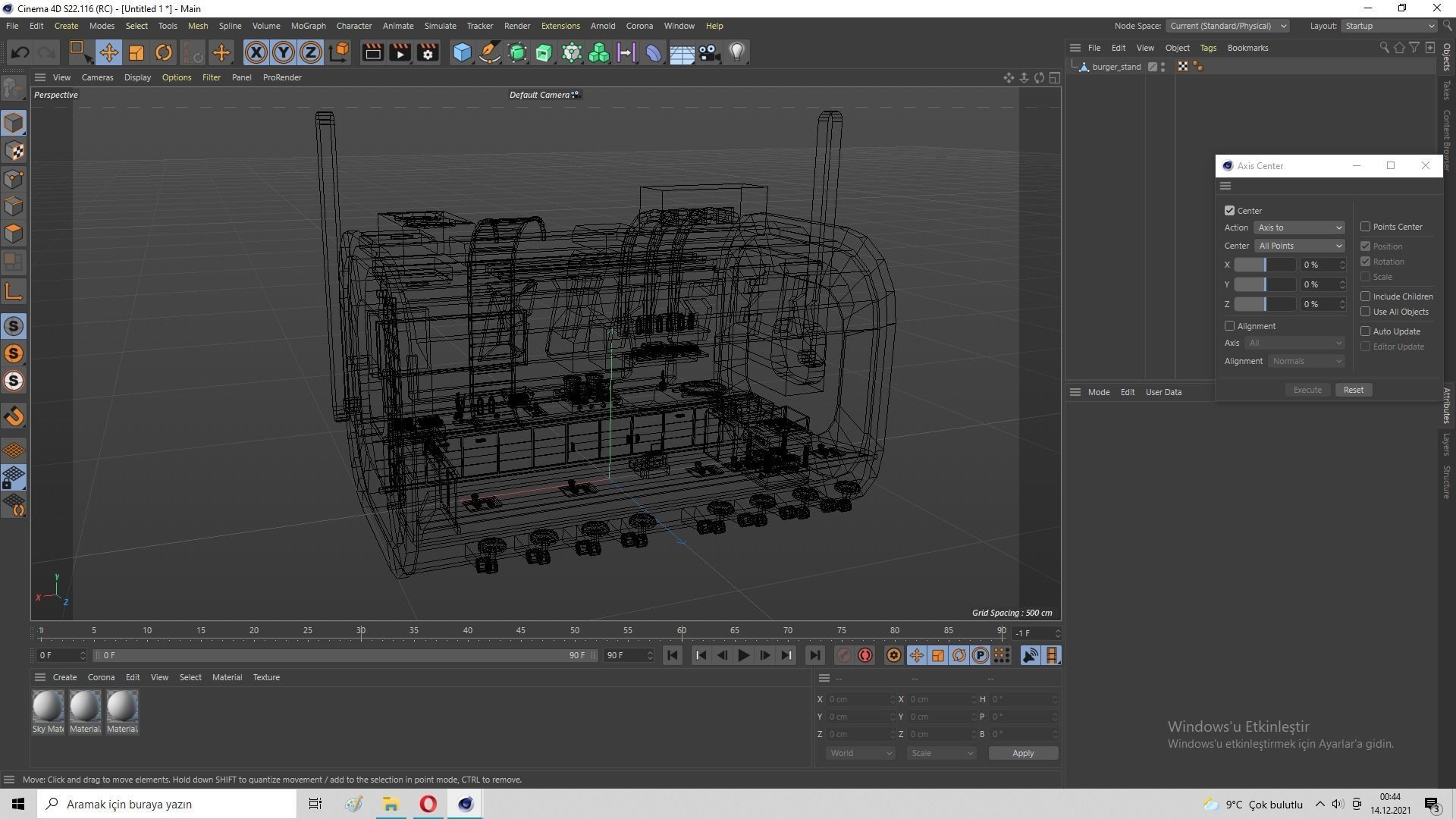Select the Move tool in top toolbar
The height and width of the screenshot is (819, 1456).
[108, 52]
